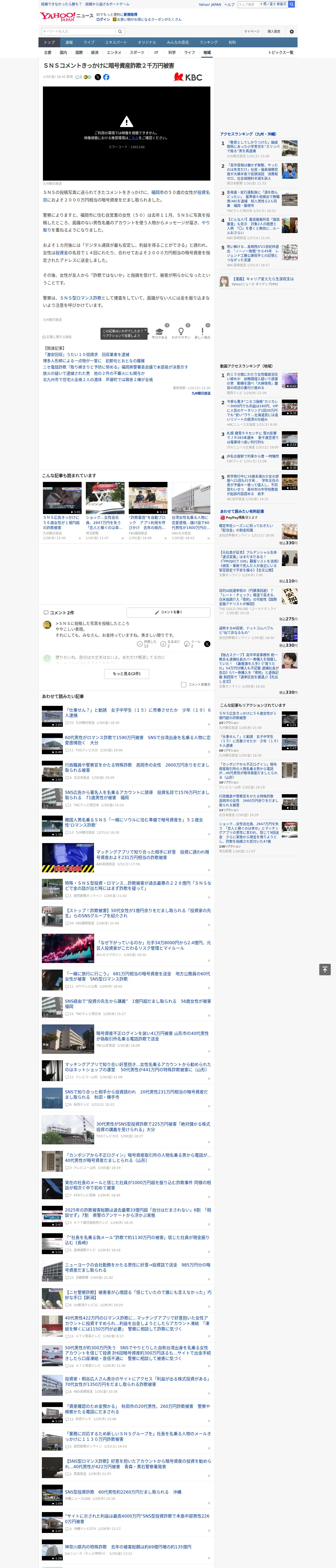Image resolution: width=336 pixels, height=1568 pixels.
Task: Select the ランキング tab
Action: pos(209,43)
